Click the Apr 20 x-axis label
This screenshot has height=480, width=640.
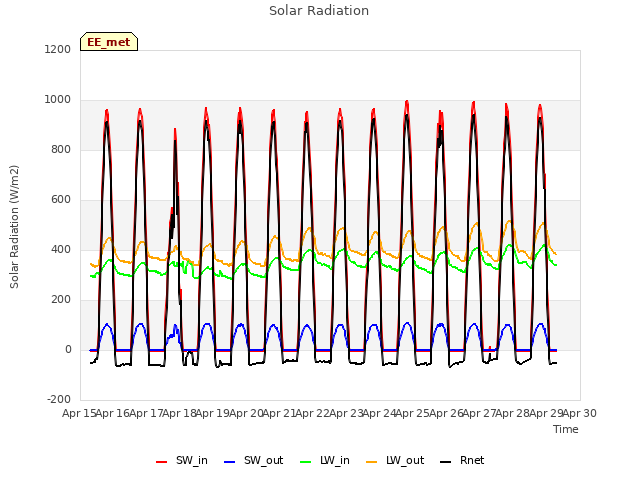click(246, 413)
